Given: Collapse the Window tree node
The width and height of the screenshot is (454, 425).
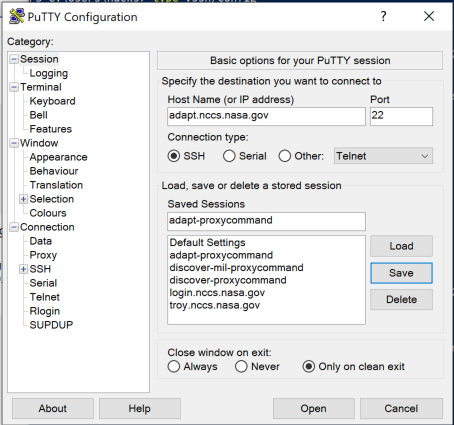Looking at the screenshot, I should coord(14,143).
